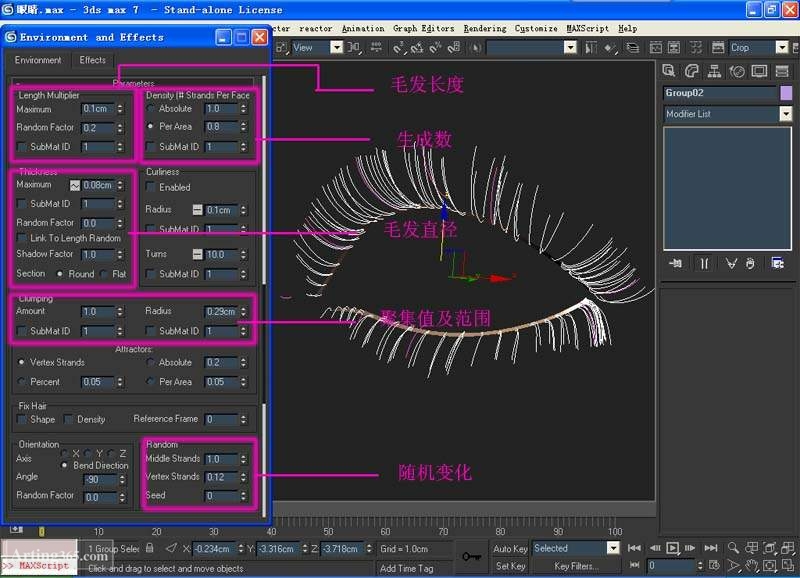Open the Animation menu
Viewport: 800px width, 578px height.
coord(363,29)
